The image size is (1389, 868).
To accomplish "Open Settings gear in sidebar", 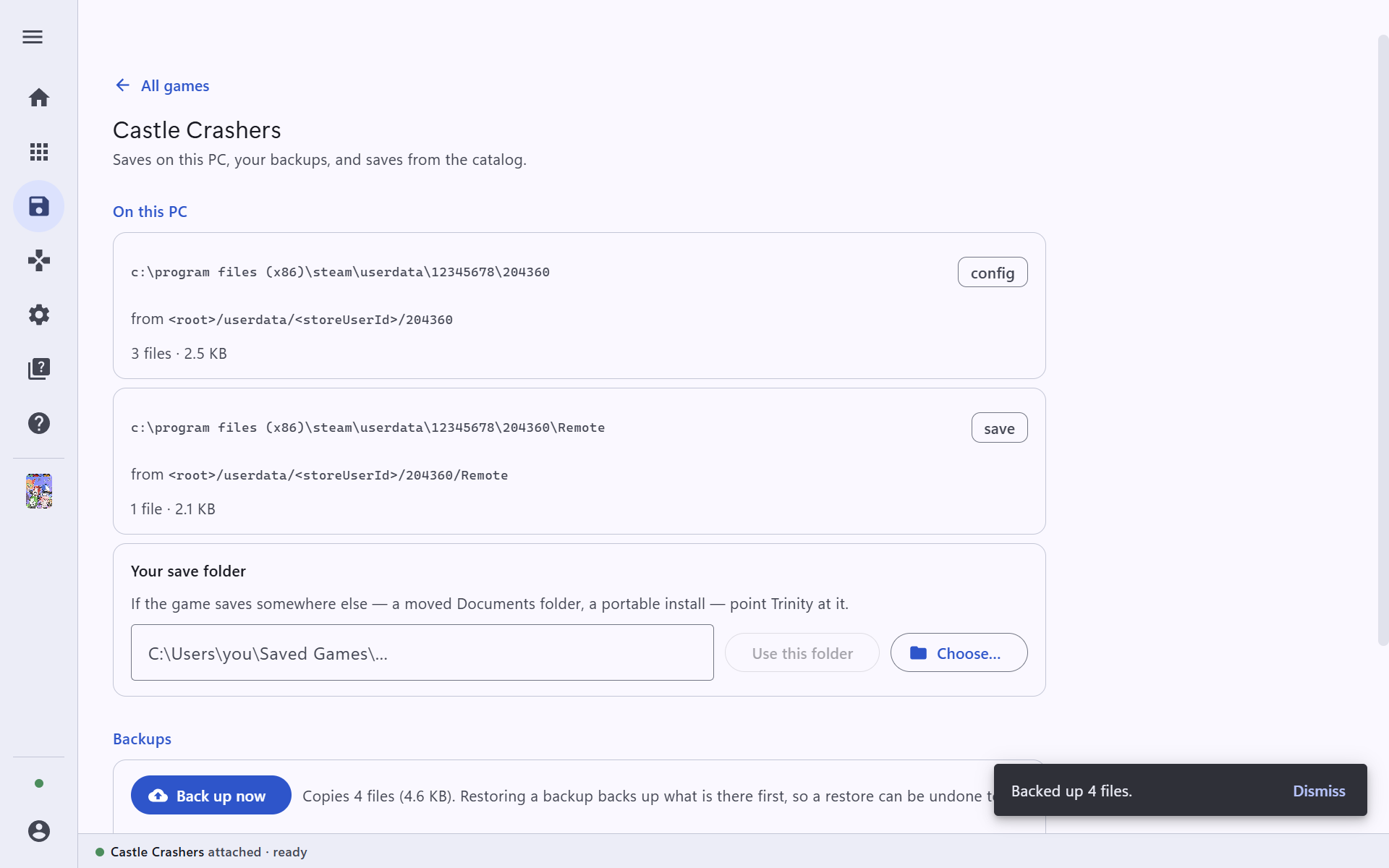I will pyautogui.click(x=39, y=315).
